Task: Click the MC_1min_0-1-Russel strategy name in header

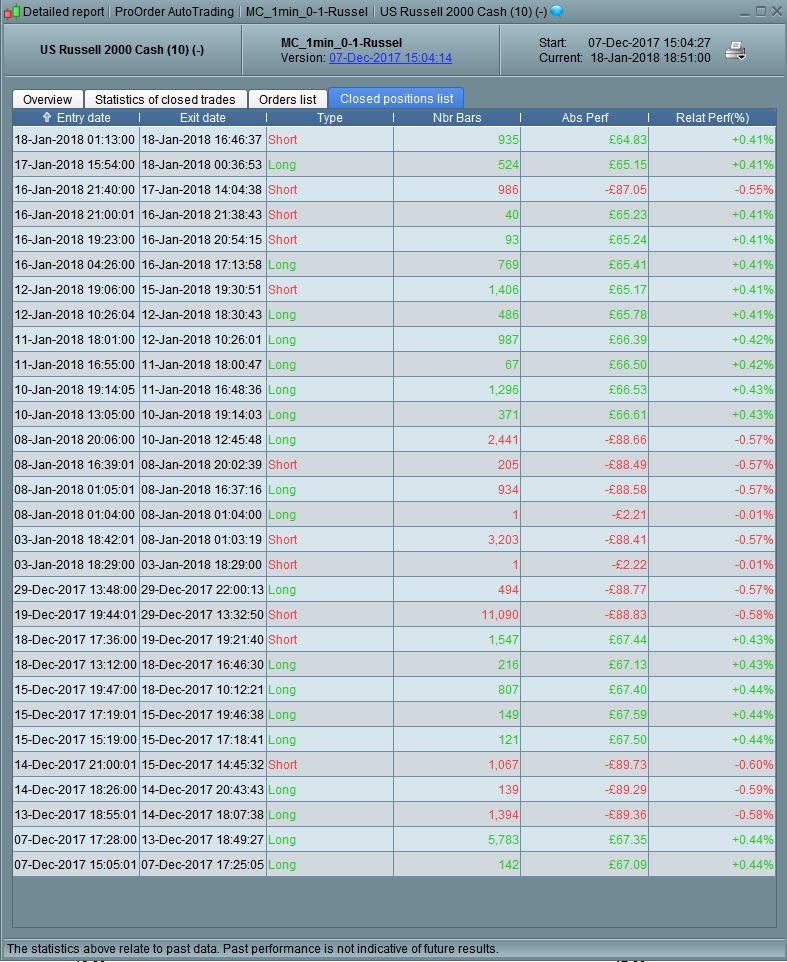Action: coord(341,43)
